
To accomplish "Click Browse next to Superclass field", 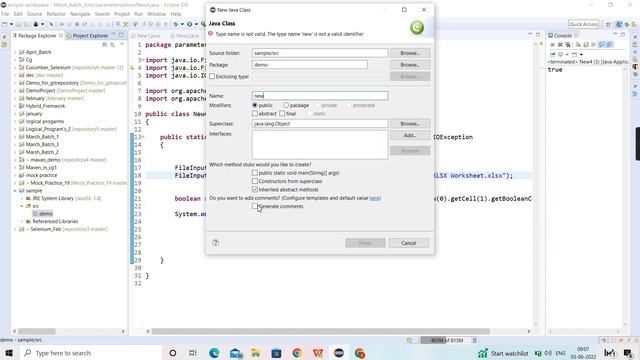I will (410, 124).
